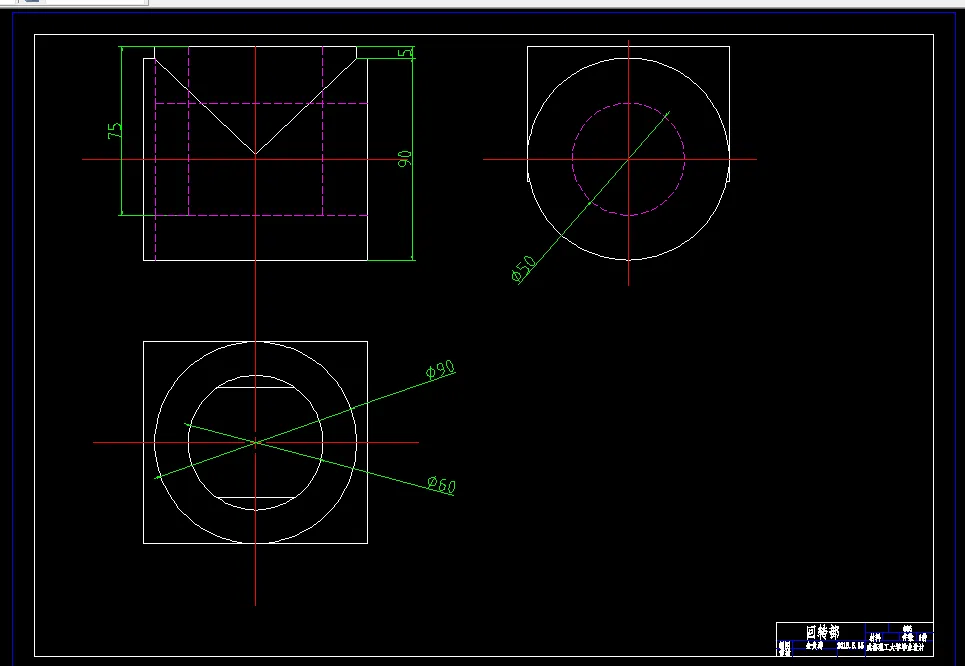Click the 材料 cell in title block
This screenshot has height=666, width=965.
[875, 638]
